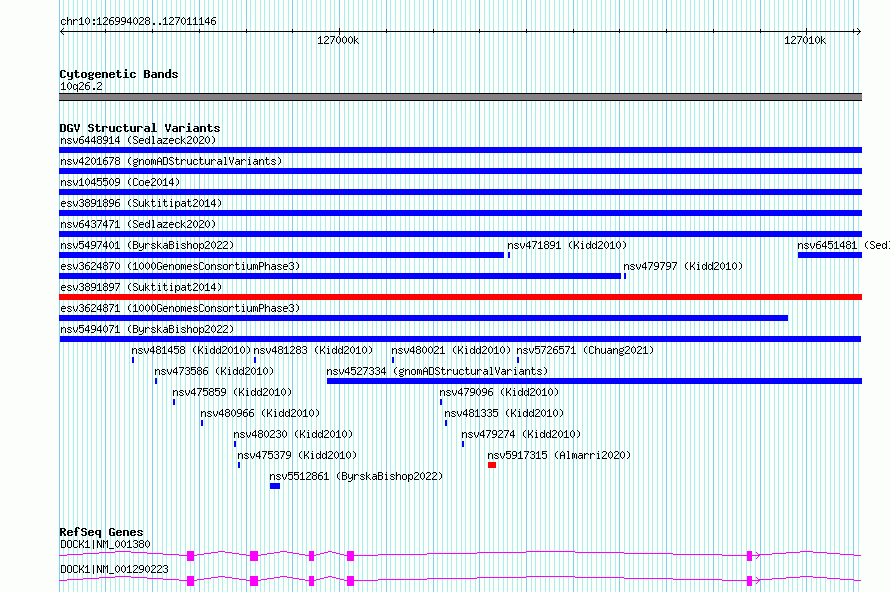This screenshot has height=592, width=890.
Task: Click the blue esv3624870 variant bar
Action: coord(340,276)
